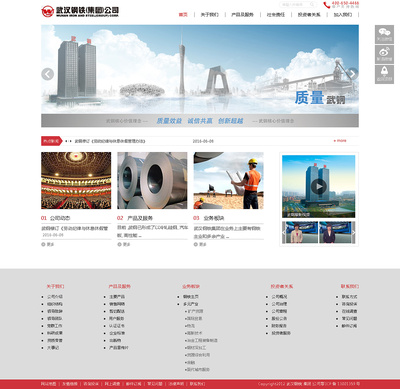
Task: Open footer link 公司介绍
Action: 55,297
